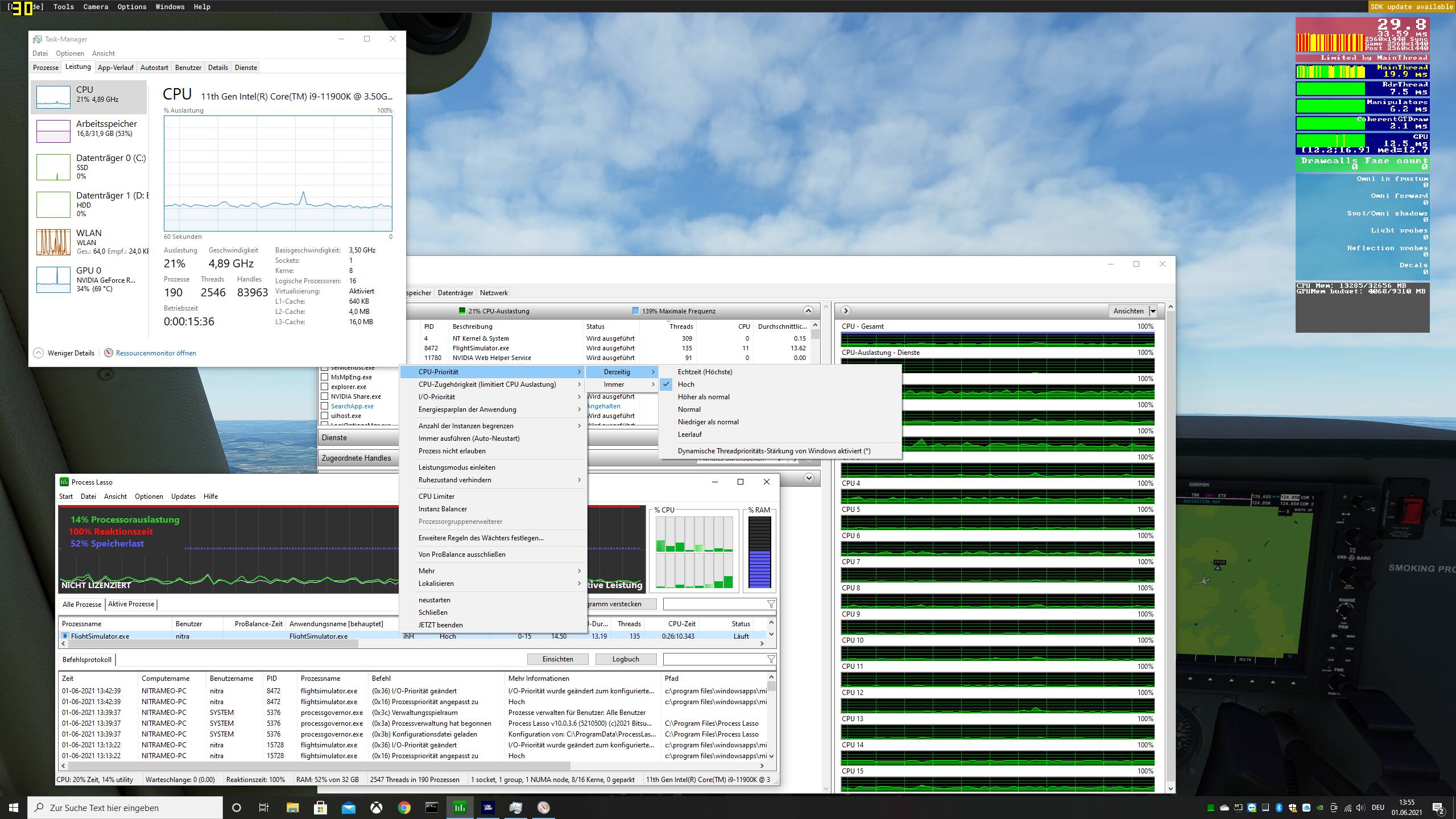
Task: Expand the Immer submenu
Action: 622,384
